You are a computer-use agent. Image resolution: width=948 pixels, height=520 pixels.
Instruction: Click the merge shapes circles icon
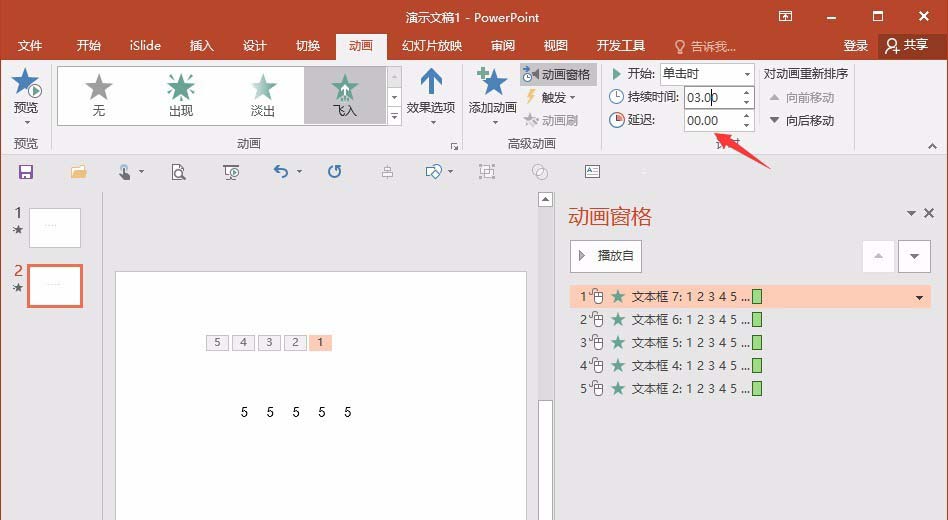click(540, 172)
